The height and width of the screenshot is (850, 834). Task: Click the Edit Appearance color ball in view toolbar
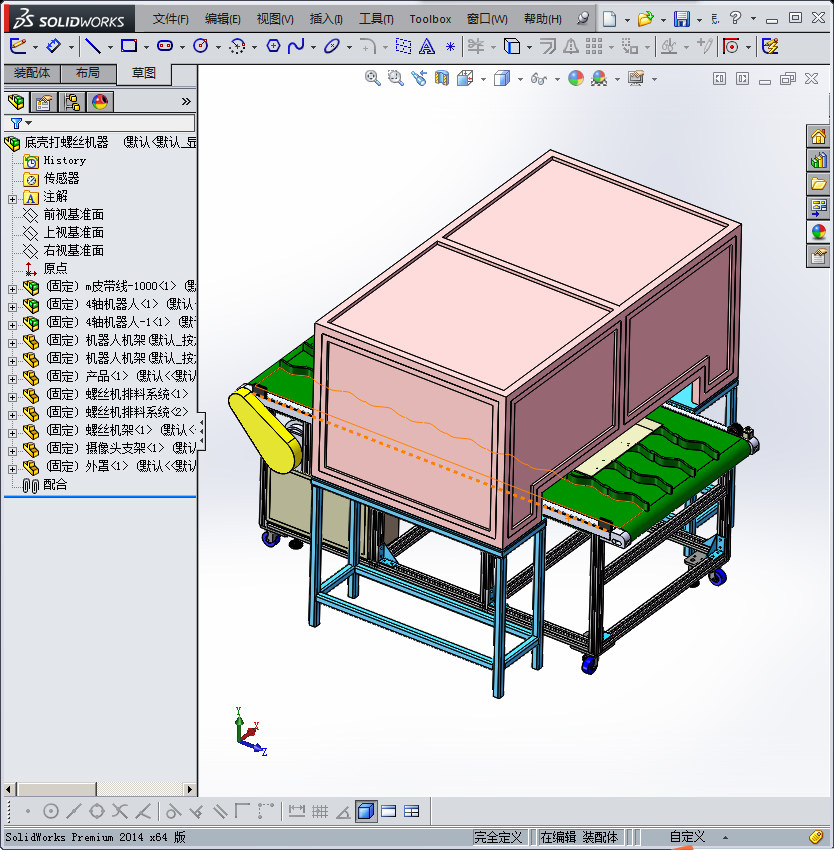(575, 79)
